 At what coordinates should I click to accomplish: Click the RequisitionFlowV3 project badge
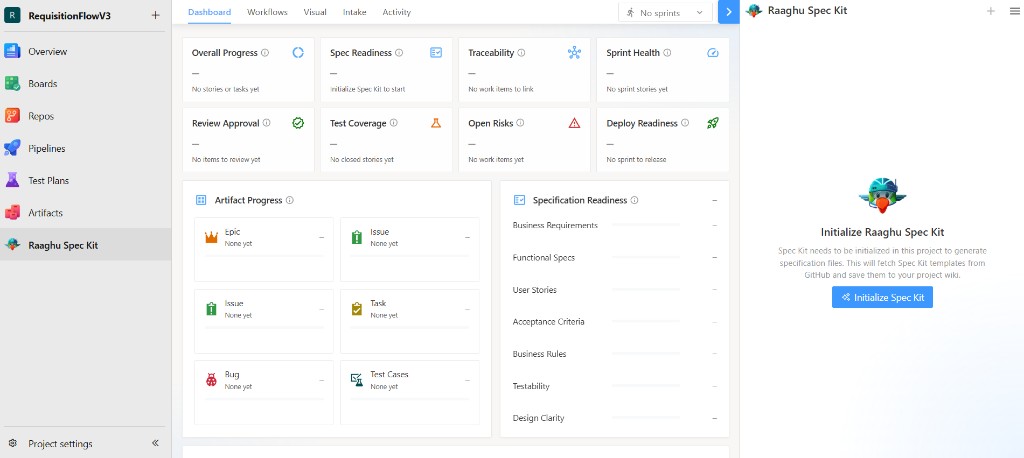point(12,16)
